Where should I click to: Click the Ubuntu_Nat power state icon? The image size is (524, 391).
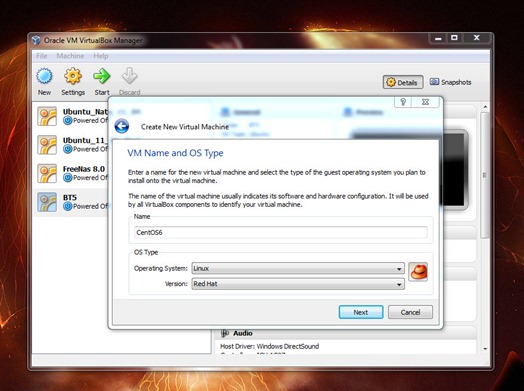[x=68, y=121]
